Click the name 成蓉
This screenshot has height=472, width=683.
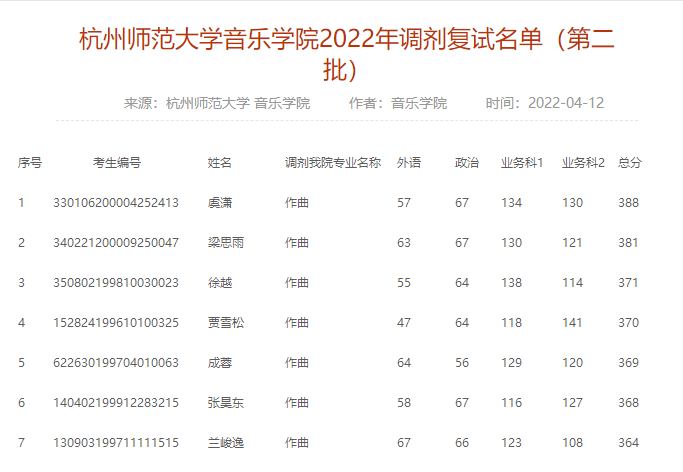point(220,363)
